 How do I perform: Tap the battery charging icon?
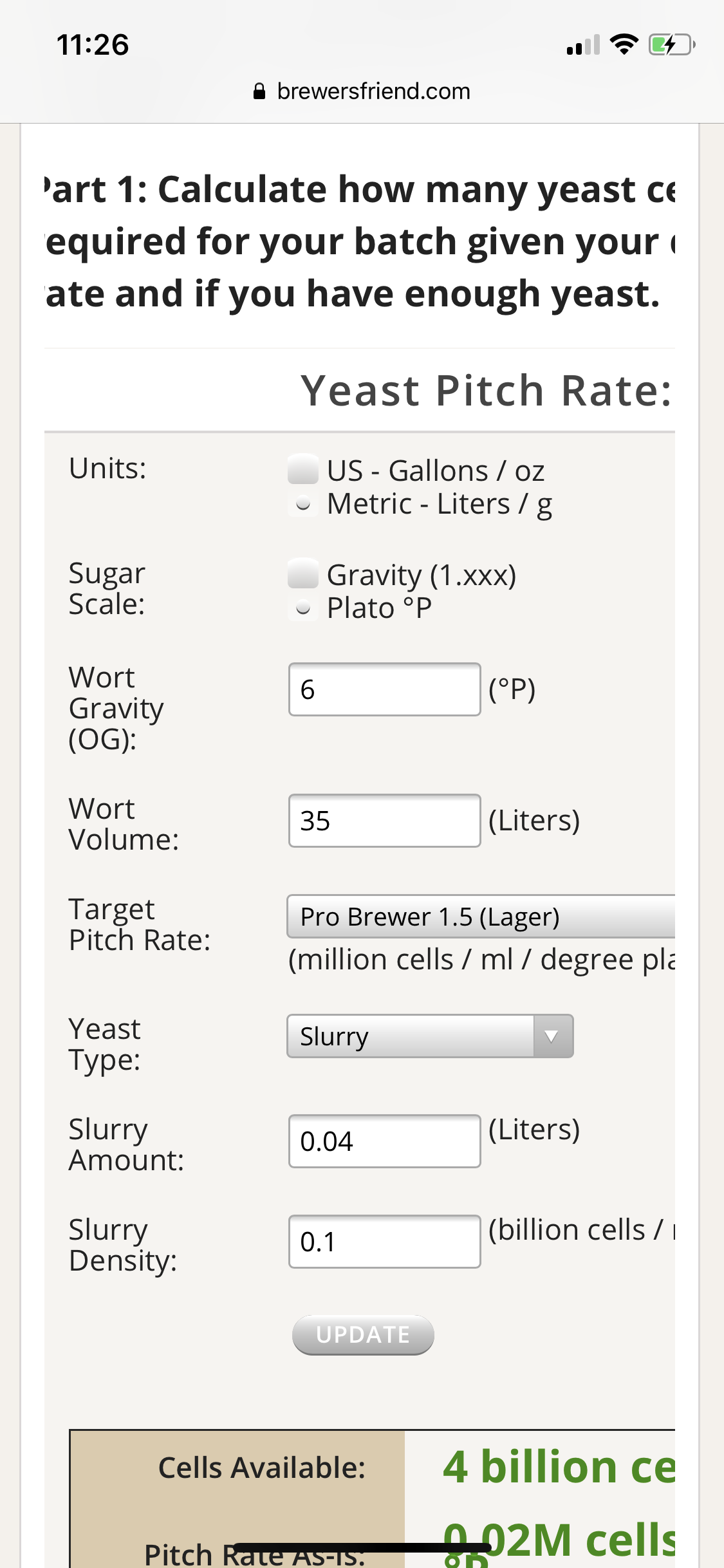tap(671, 45)
